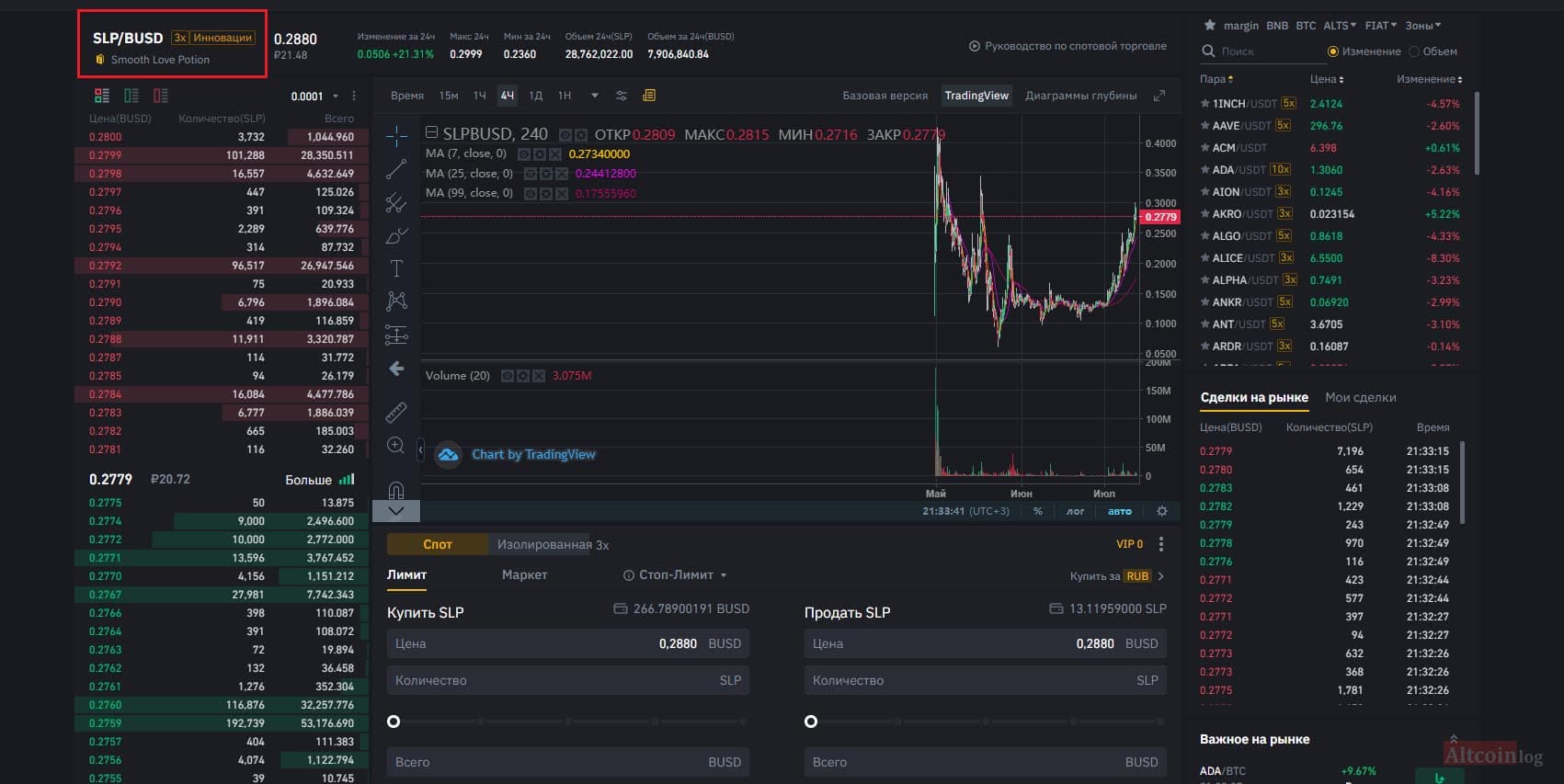Open chart settings gear icon
The height and width of the screenshot is (784, 1564).
(1162, 511)
